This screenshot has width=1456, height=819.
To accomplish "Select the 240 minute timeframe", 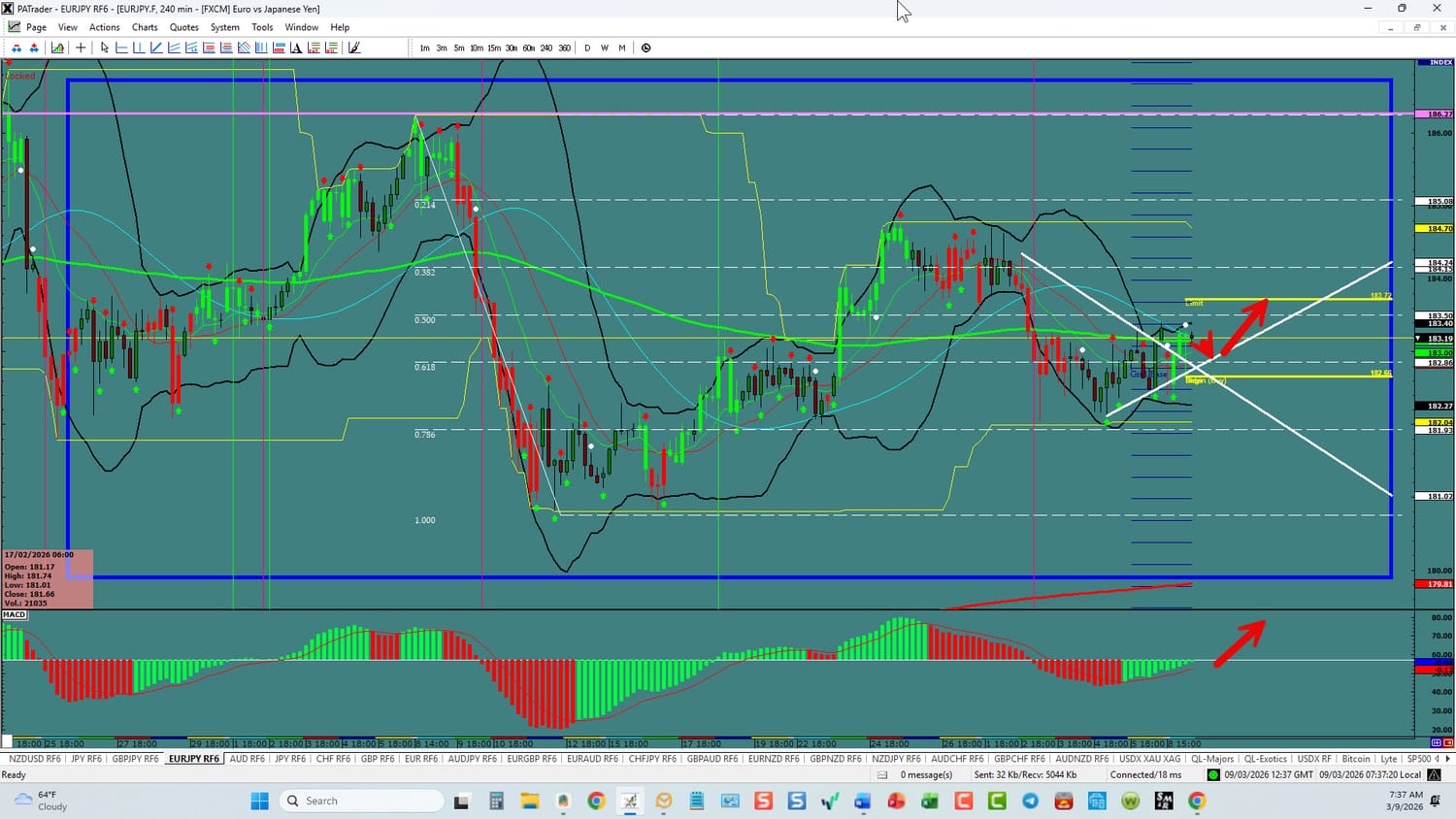I will [546, 48].
